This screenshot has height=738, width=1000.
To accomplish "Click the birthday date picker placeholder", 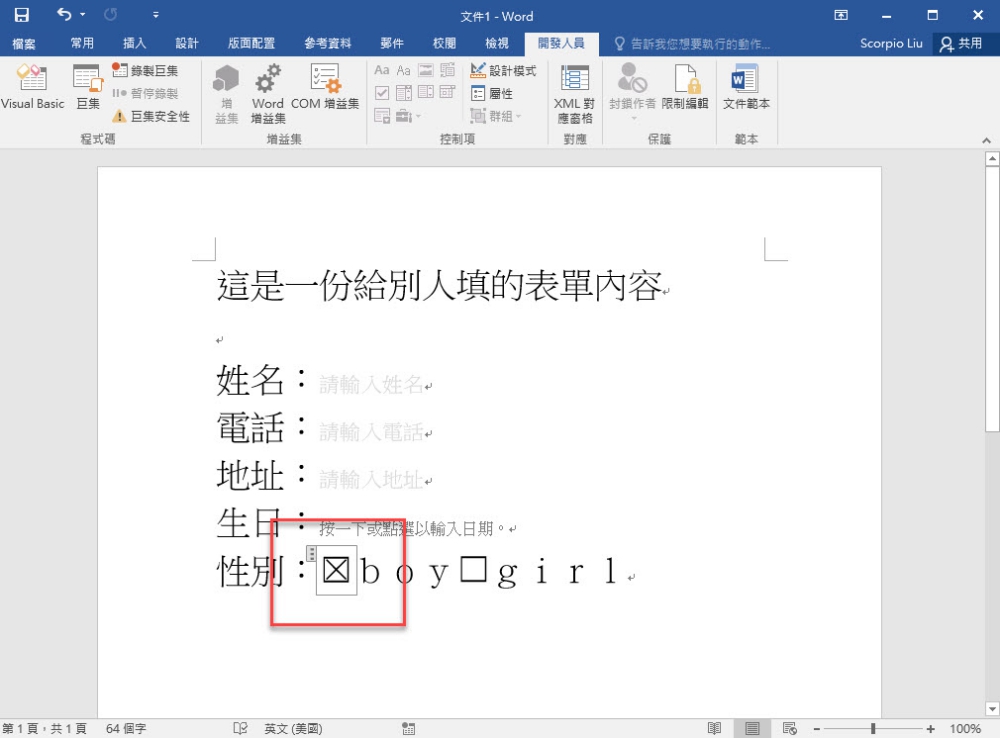I will 413,528.
